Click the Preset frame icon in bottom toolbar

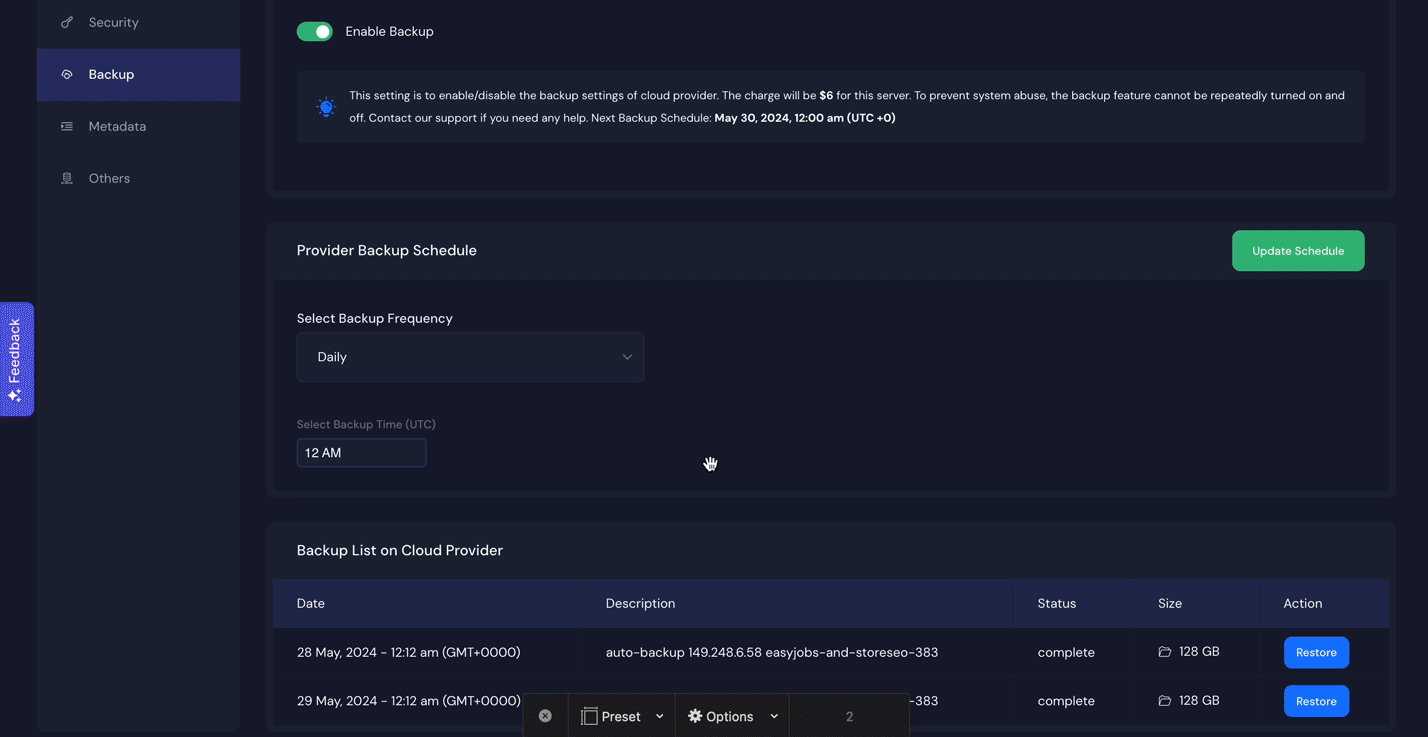[590, 716]
